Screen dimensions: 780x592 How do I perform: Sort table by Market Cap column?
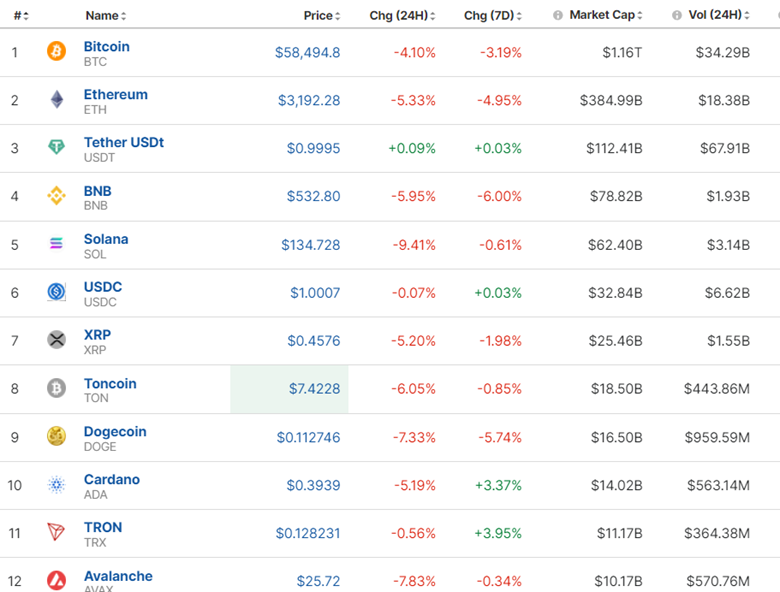click(x=606, y=15)
